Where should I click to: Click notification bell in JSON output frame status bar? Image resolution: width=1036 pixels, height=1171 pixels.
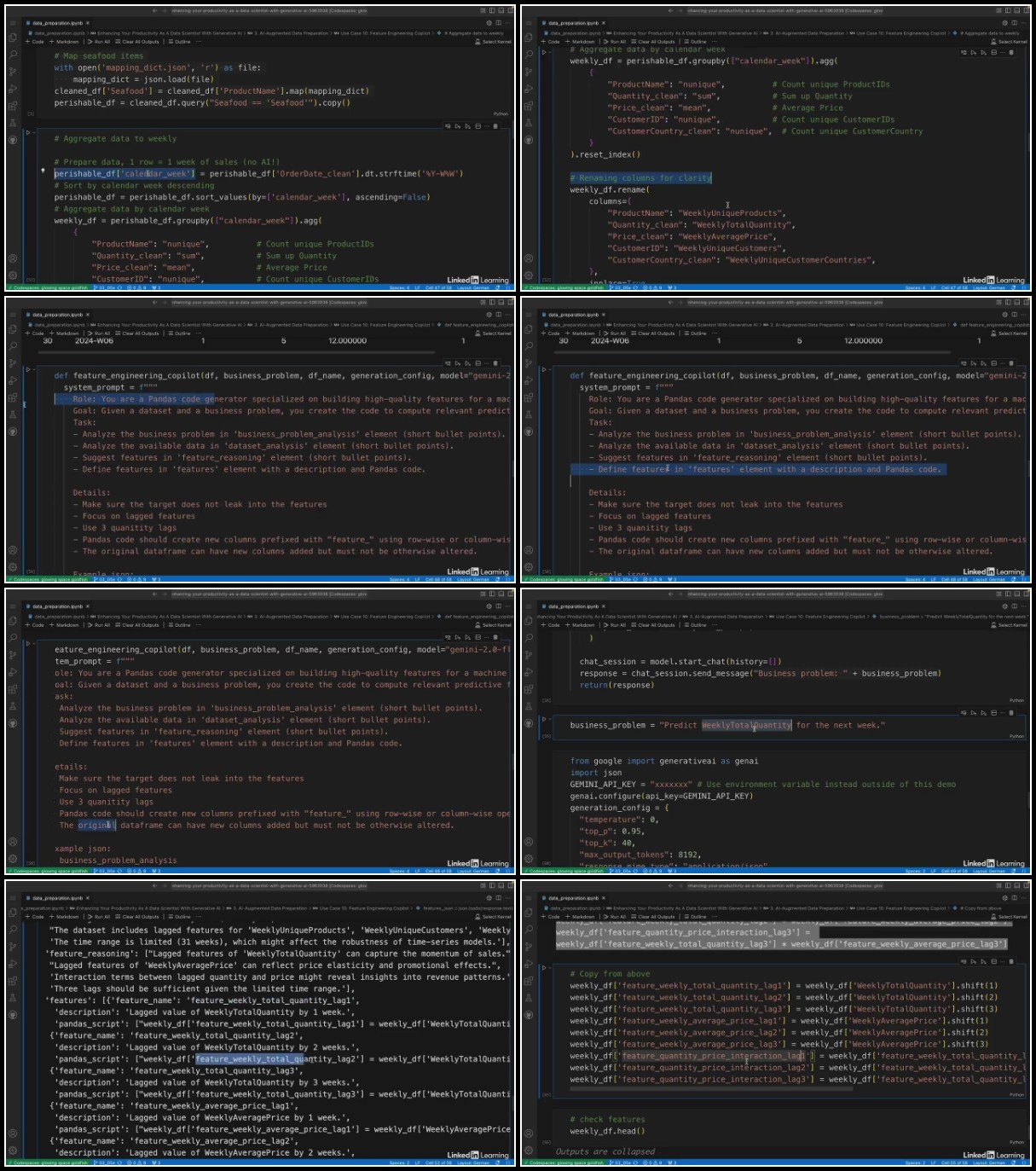click(509, 1162)
